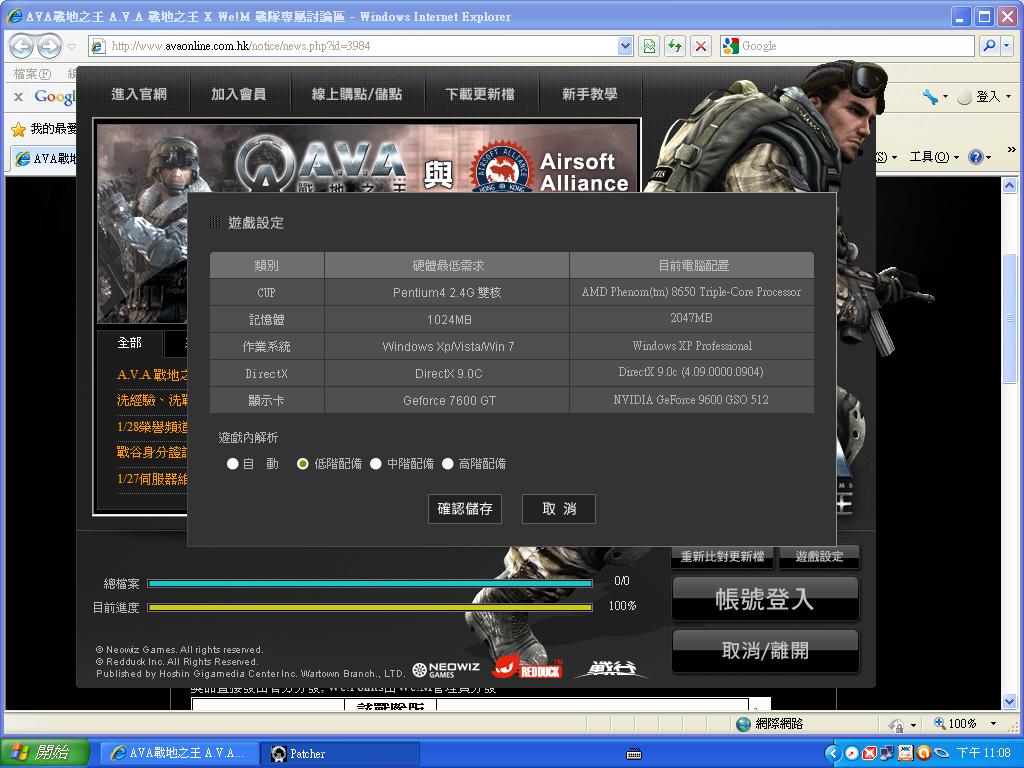The height and width of the screenshot is (768, 1024).
Task: Click the magnifier Search button
Action: pos(989,46)
